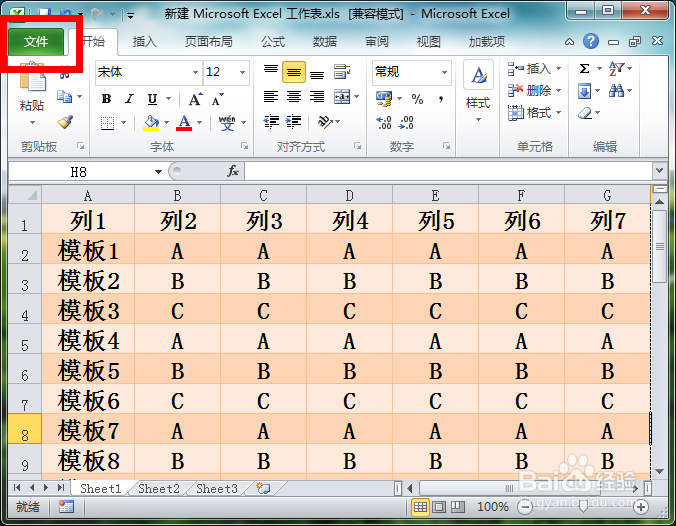This screenshot has width=676, height=526.
Task: Click the AutoSum sigma icon
Action: click(x=584, y=69)
